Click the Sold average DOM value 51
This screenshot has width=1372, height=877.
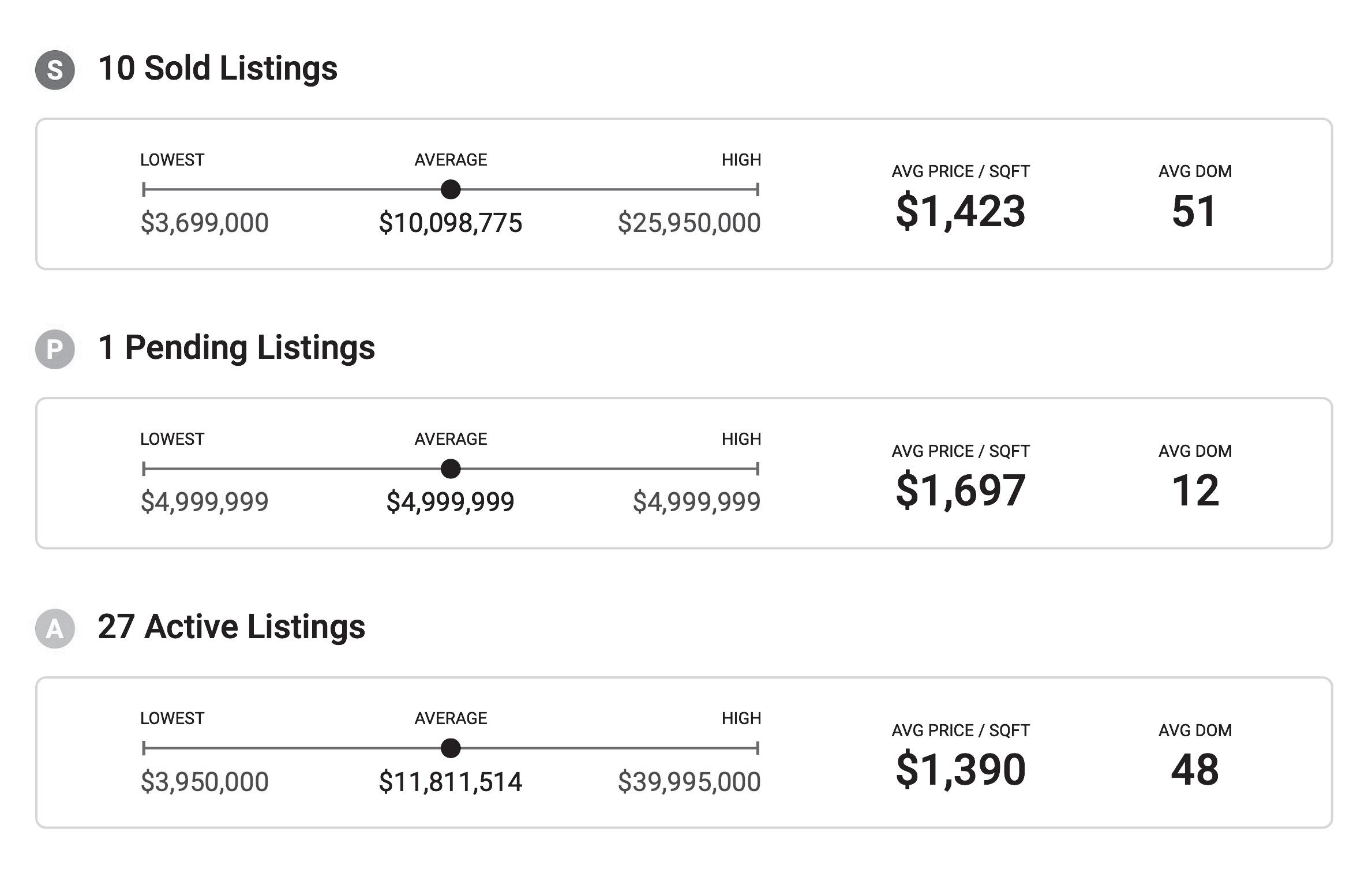(x=1195, y=211)
